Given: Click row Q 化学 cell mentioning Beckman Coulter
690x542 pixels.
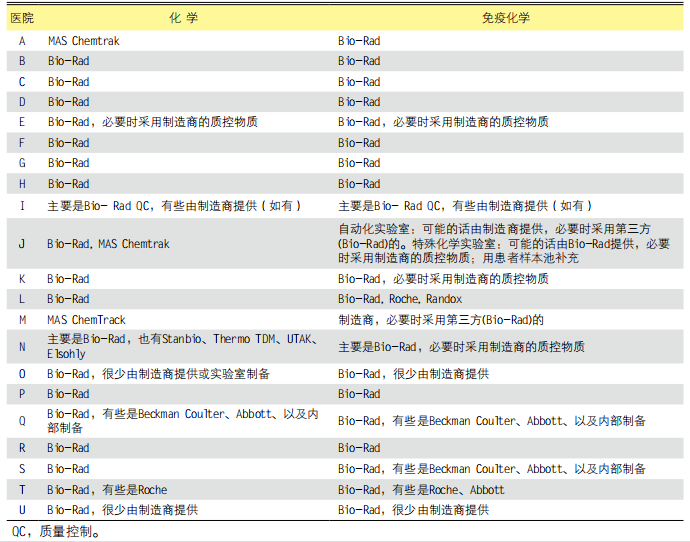Looking at the screenshot, I should click(183, 421).
